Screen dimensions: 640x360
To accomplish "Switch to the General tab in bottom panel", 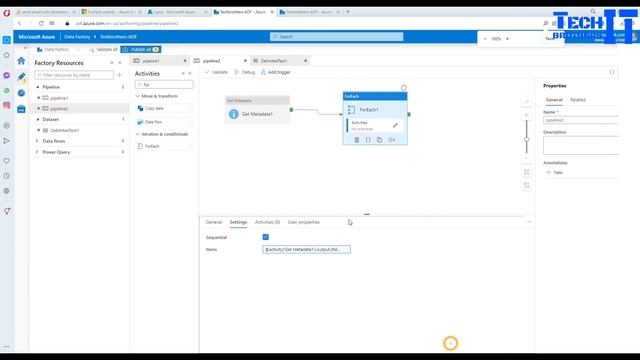I will tap(213, 222).
